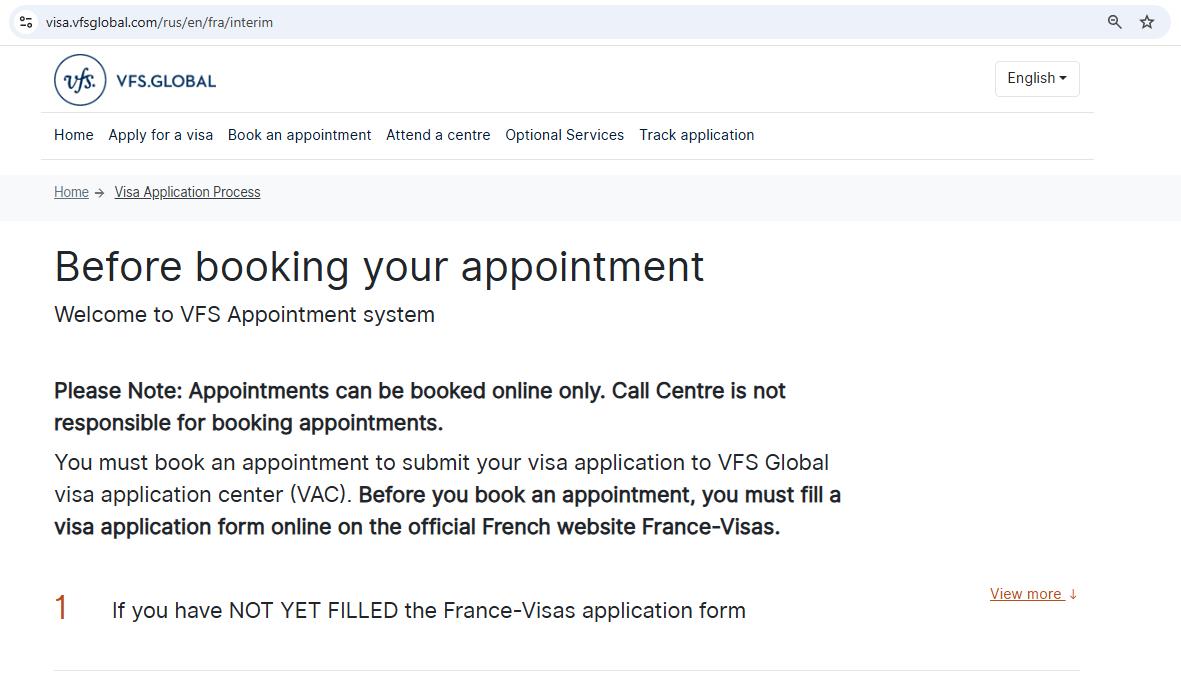Select the Home menu item
The image size is (1181, 681).
click(73, 134)
